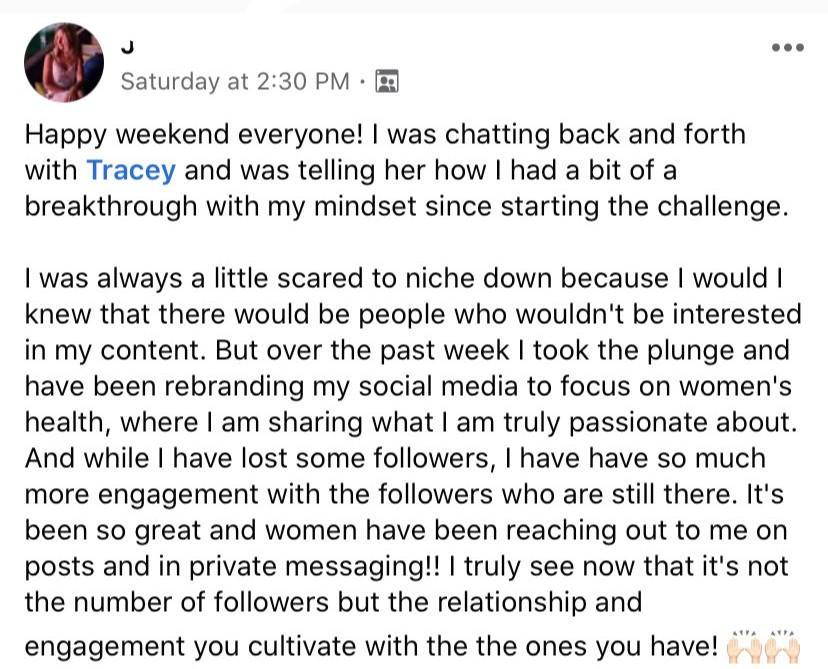Open the tagged "Tracey" profile link

(131, 170)
